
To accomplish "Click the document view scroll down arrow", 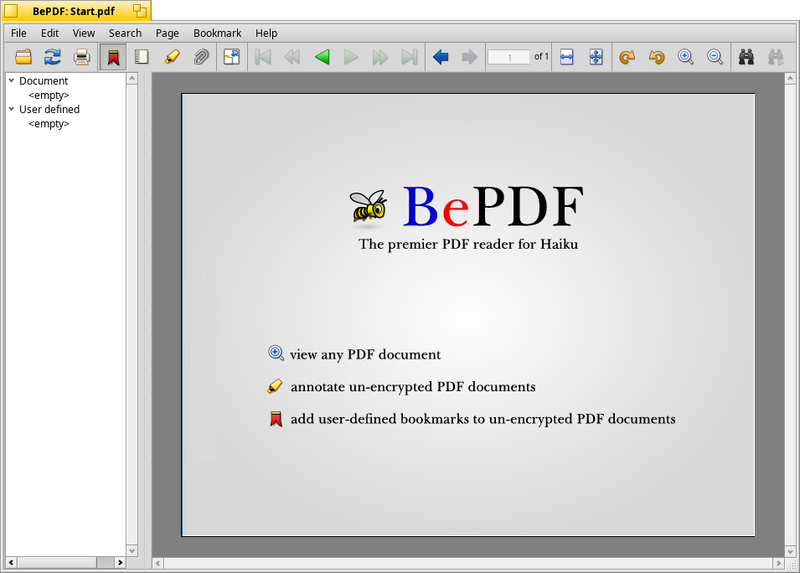I will click(x=790, y=552).
